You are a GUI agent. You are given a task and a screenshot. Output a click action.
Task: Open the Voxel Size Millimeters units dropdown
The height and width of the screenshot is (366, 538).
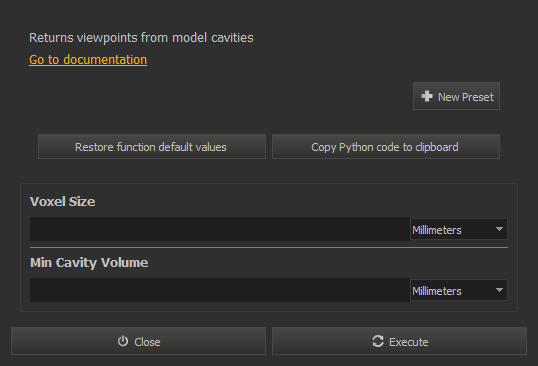point(459,229)
